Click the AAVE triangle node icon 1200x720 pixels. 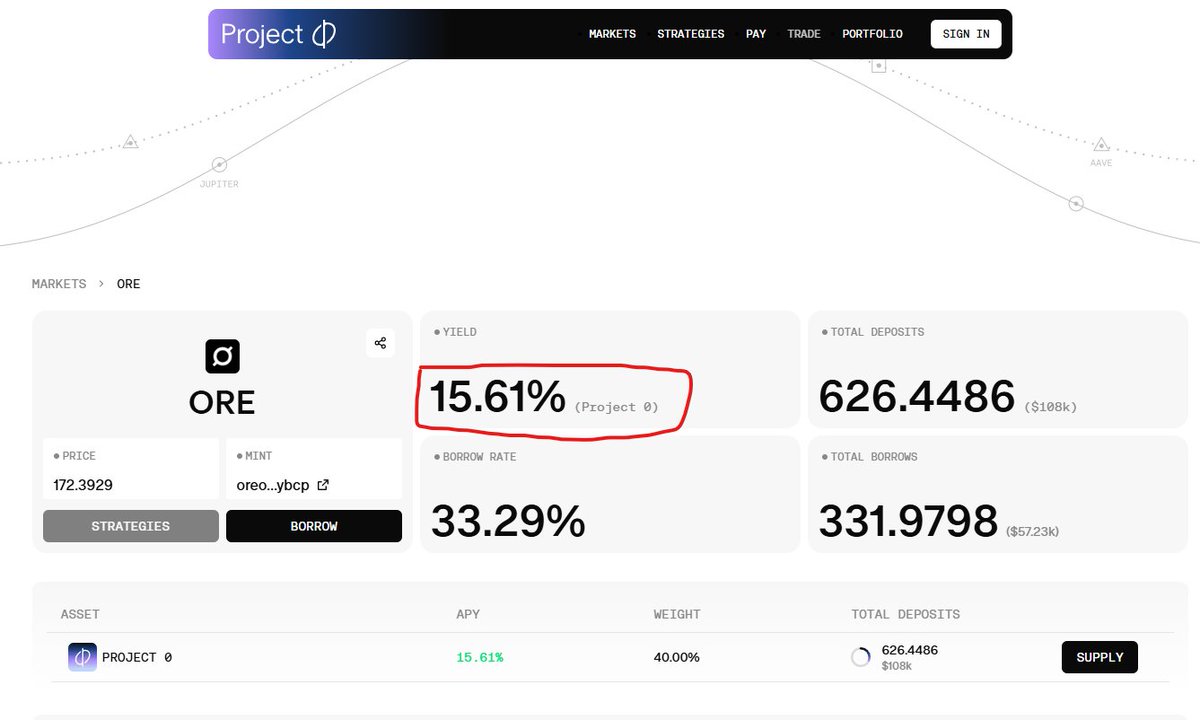tap(1101, 144)
